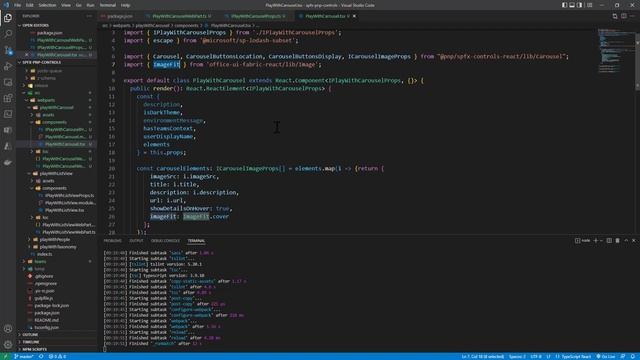640x360 pixels.
Task: Open gulpfile.js in the explorer
Action: (x=43, y=298)
